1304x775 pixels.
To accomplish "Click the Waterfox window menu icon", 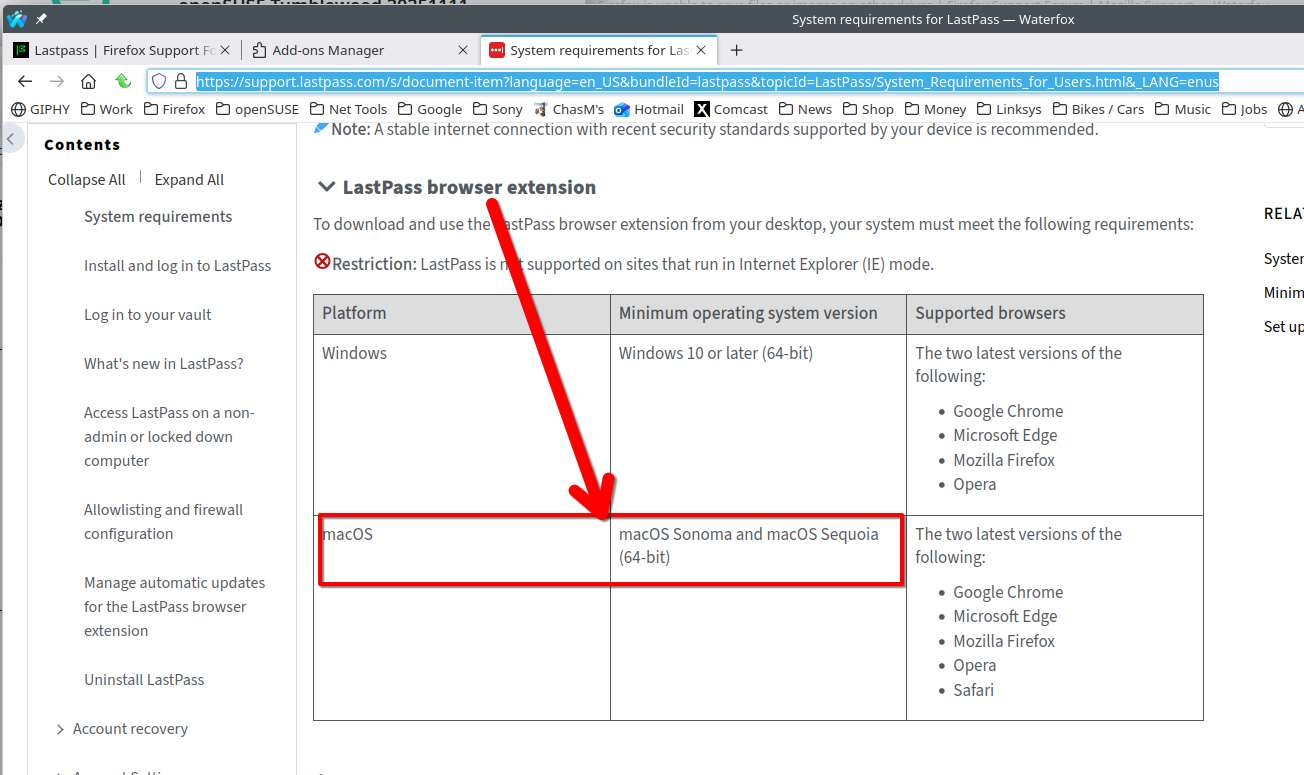I will [x=17, y=19].
